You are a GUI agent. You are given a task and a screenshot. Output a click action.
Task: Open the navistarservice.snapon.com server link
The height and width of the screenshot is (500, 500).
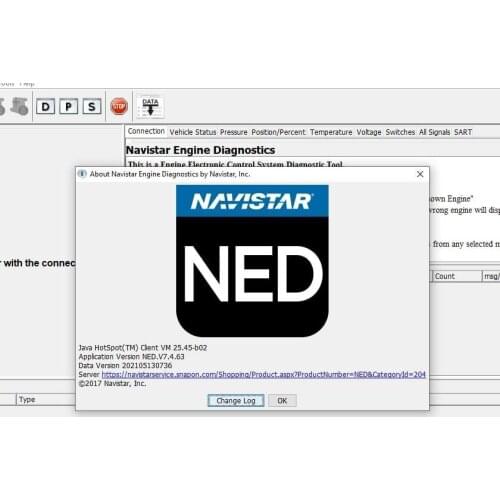pos(263,375)
